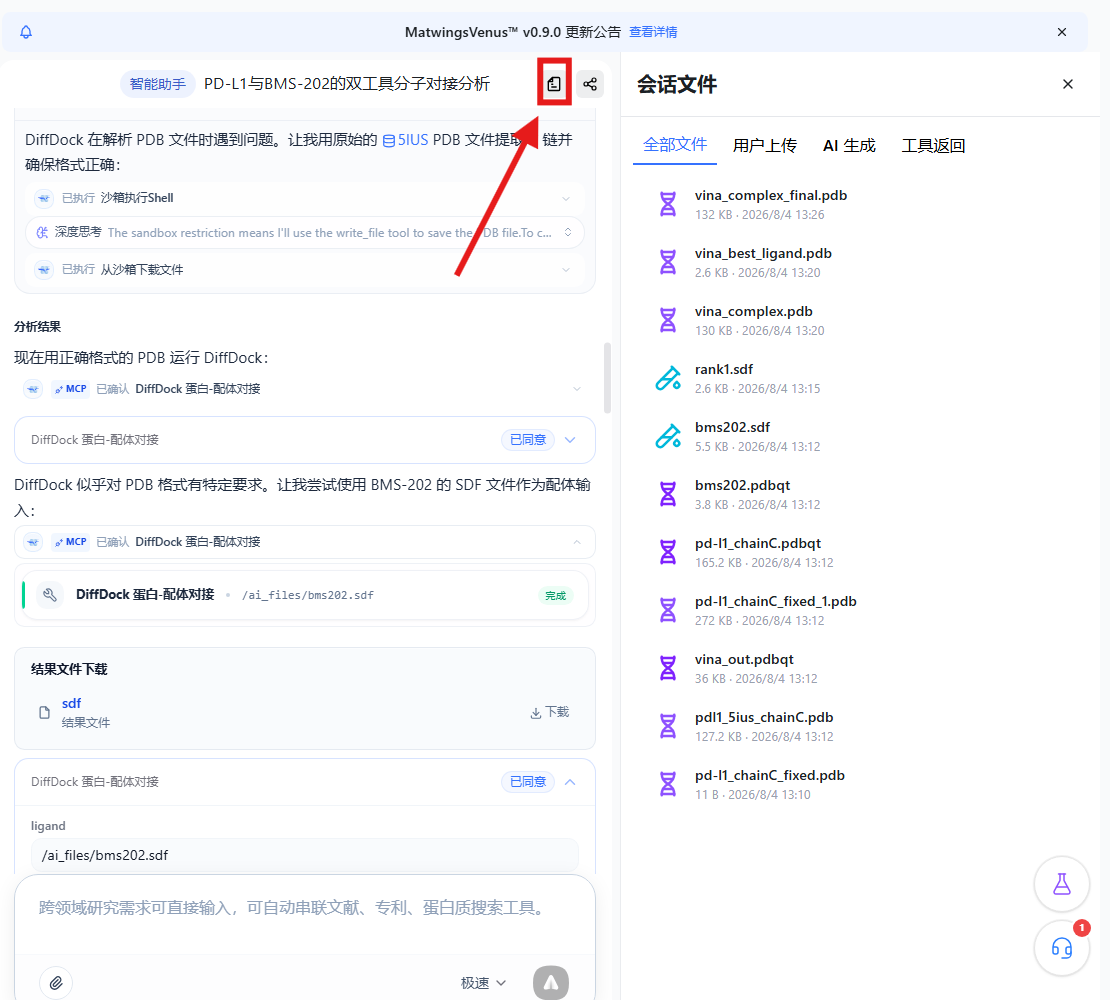Viewport: 1110px width, 1000px height.
Task: Click DNA icon of vina_complex_final.pdb
Action: 668,205
